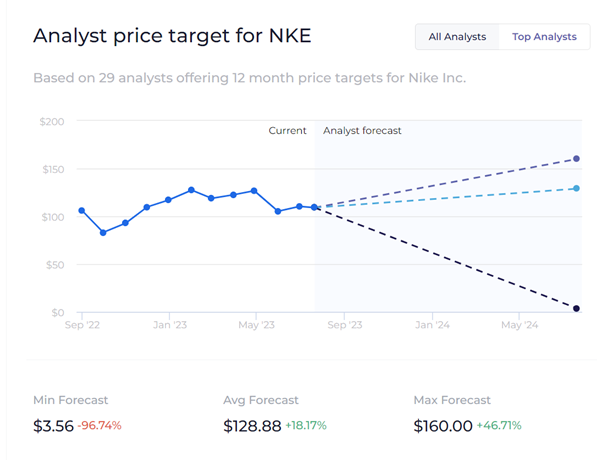Image resolution: width=602 pixels, height=460 pixels.
Task: Click the May '24 x-axis label
Action: coord(520,325)
